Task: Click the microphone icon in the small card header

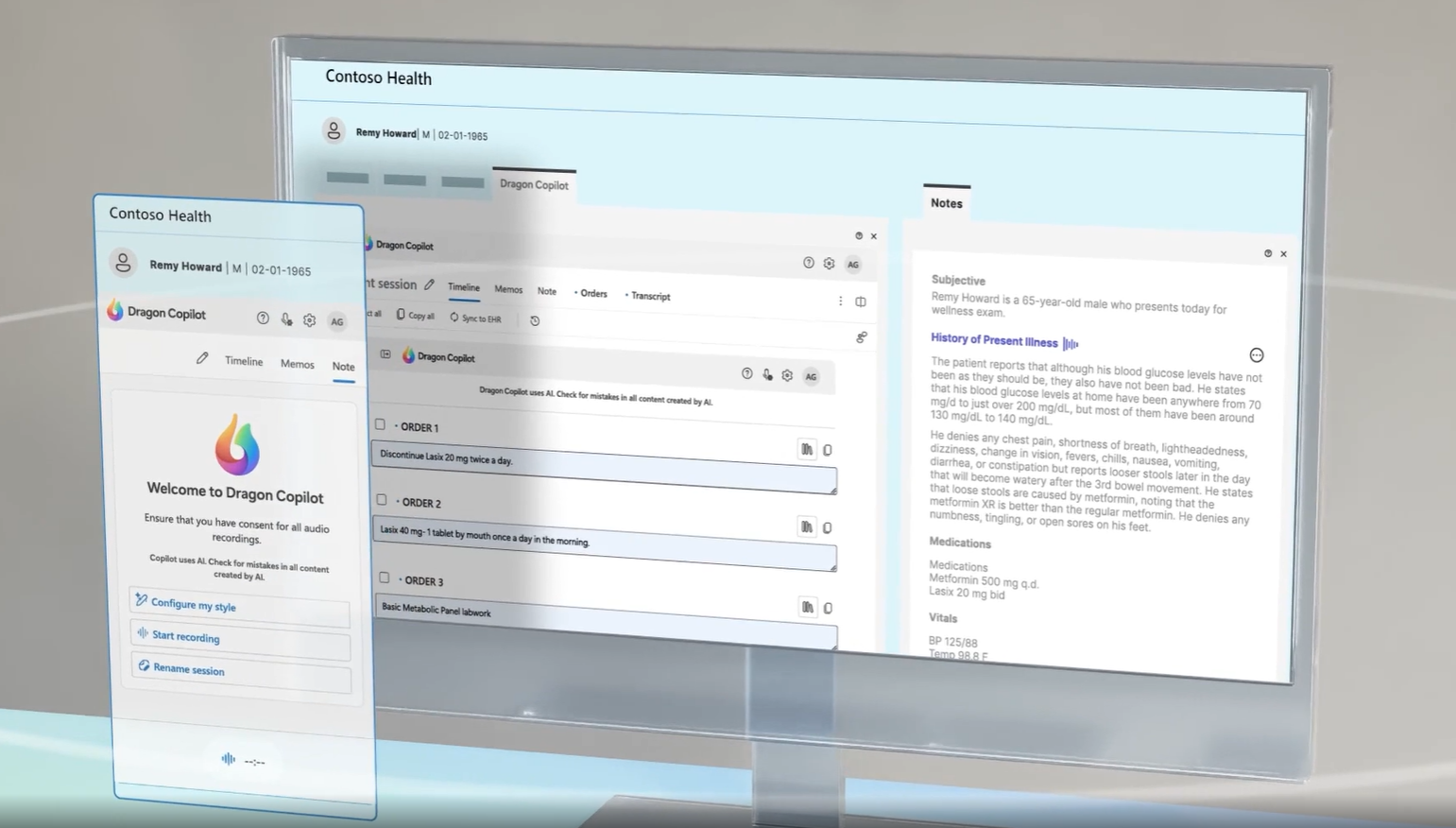Action: click(286, 319)
